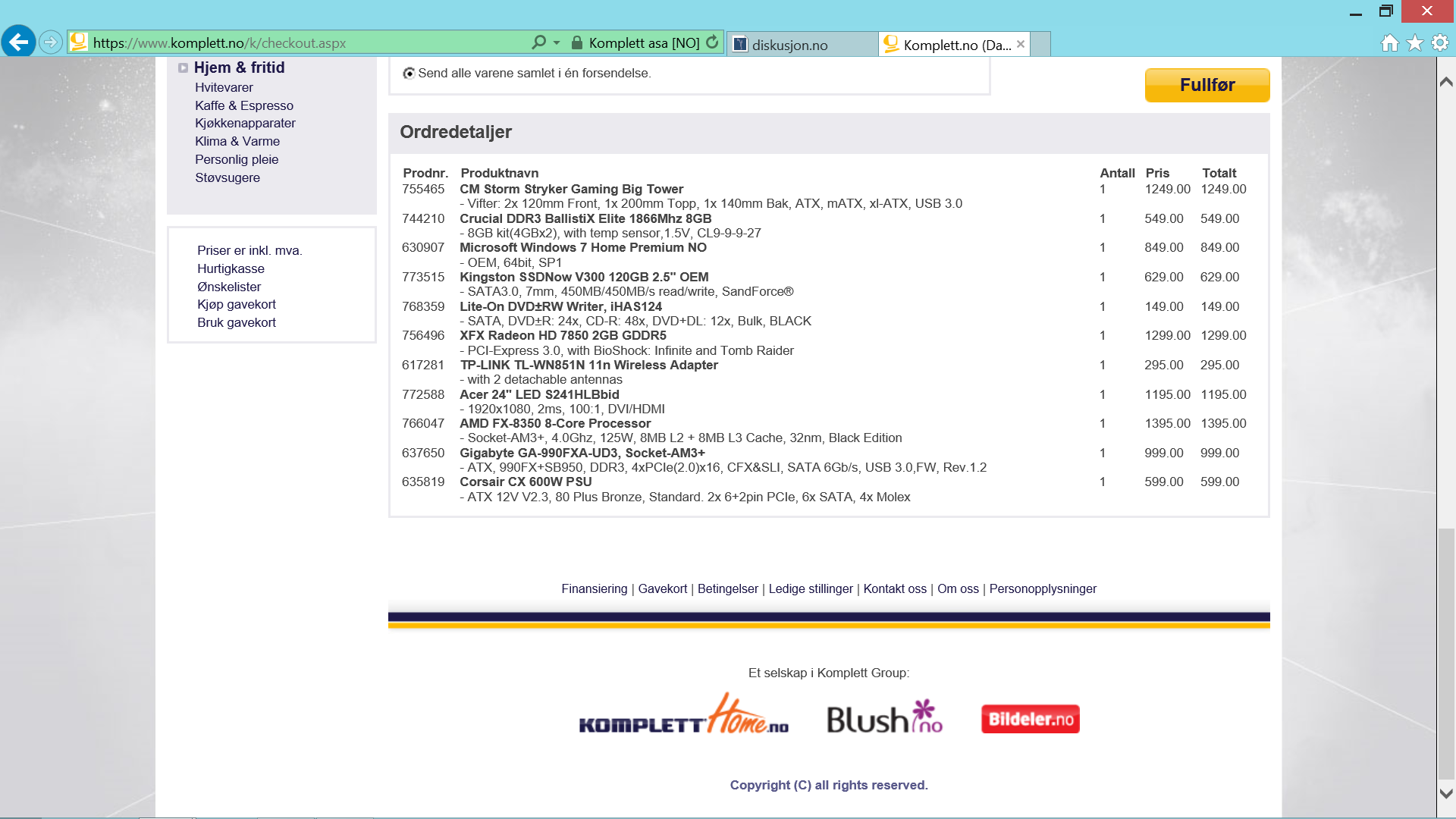Screen dimensions: 1456x819
Task: Click the padlock security icon
Action: point(577,42)
